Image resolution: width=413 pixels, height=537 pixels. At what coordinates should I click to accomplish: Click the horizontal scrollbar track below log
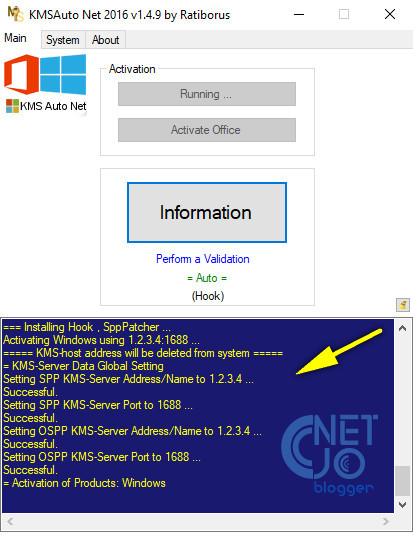[198, 522]
